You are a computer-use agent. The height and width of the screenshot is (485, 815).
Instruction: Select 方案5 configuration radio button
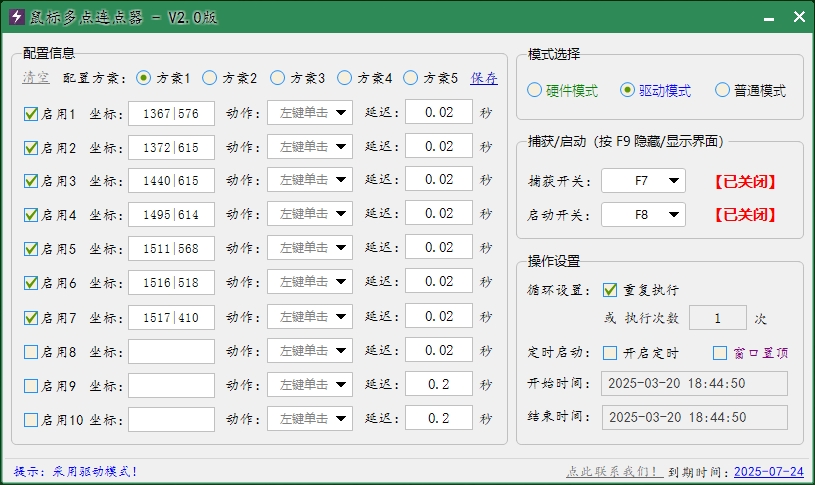point(411,78)
